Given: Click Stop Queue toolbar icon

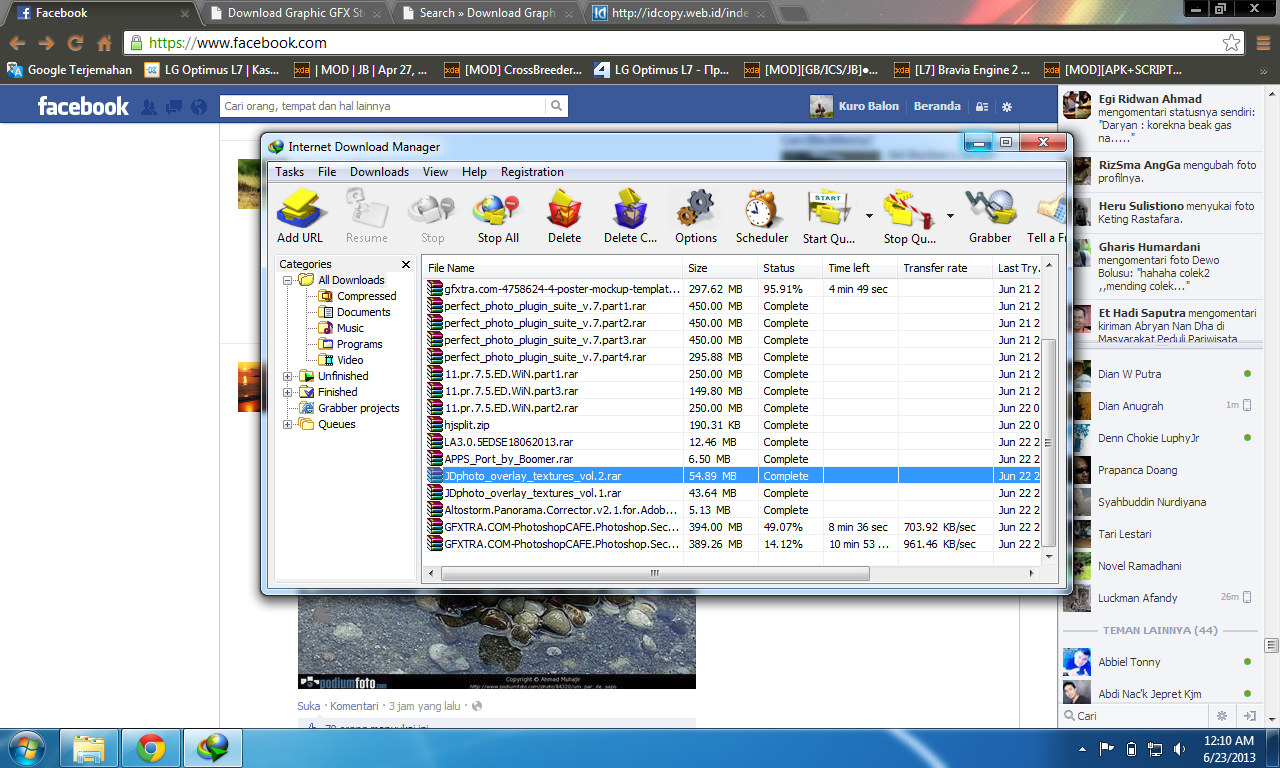Looking at the screenshot, I should (909, 217).
